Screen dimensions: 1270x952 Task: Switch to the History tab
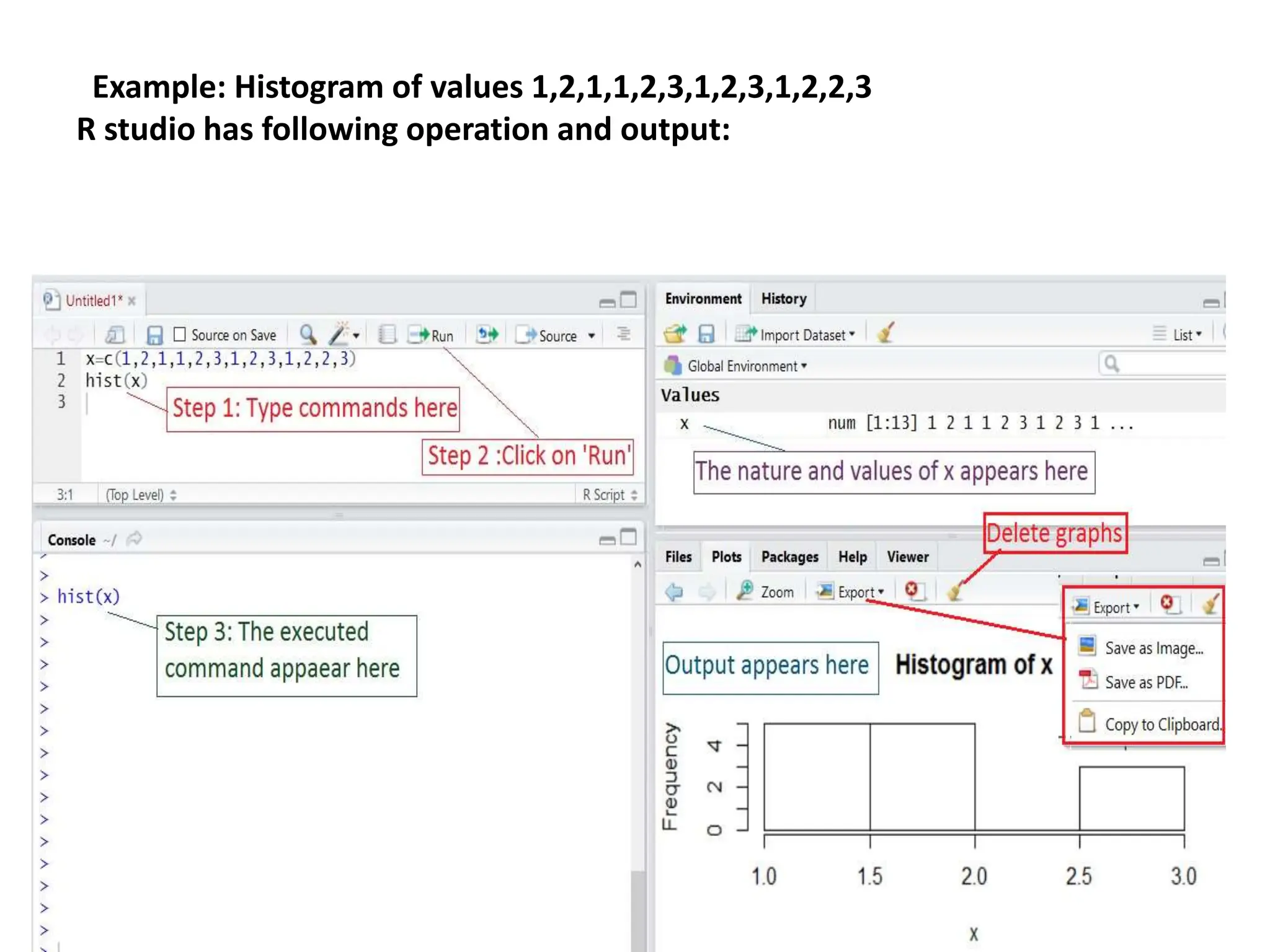pos(783,299)
